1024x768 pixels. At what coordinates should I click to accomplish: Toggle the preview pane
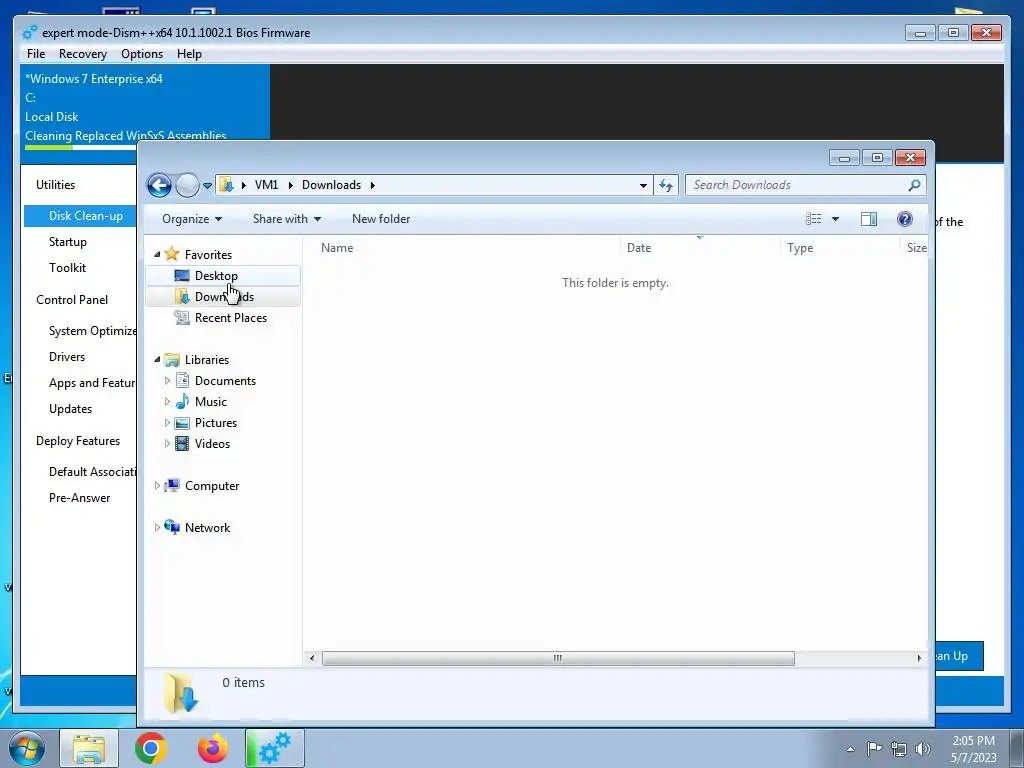tap(869, 219)
